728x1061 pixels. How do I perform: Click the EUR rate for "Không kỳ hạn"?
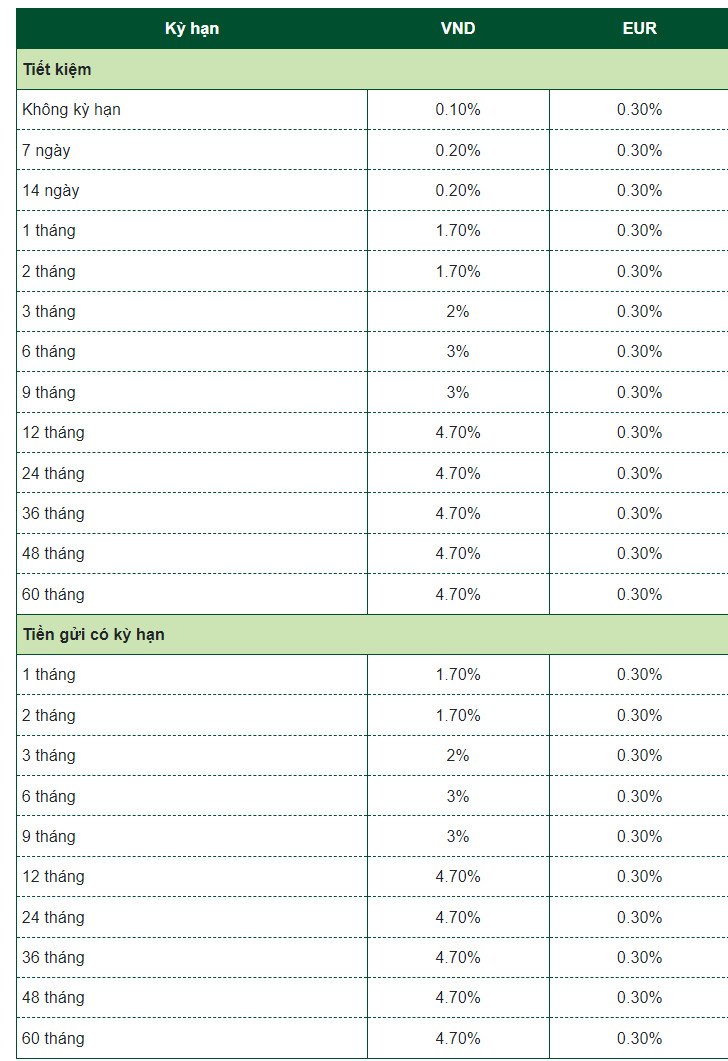pyautogui.click(x=639, y=110)
